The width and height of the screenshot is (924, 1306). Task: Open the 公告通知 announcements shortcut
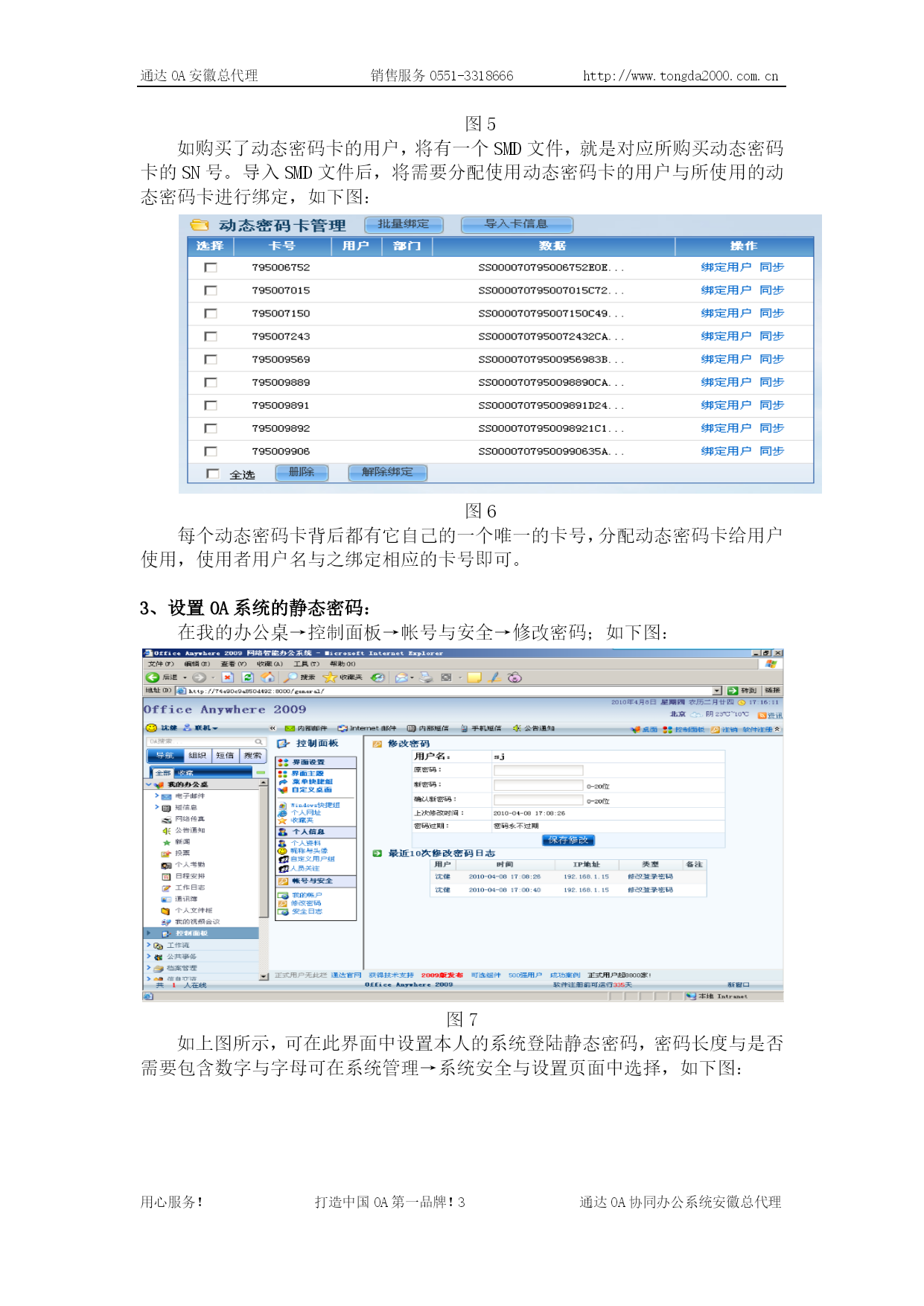(534, 728)
